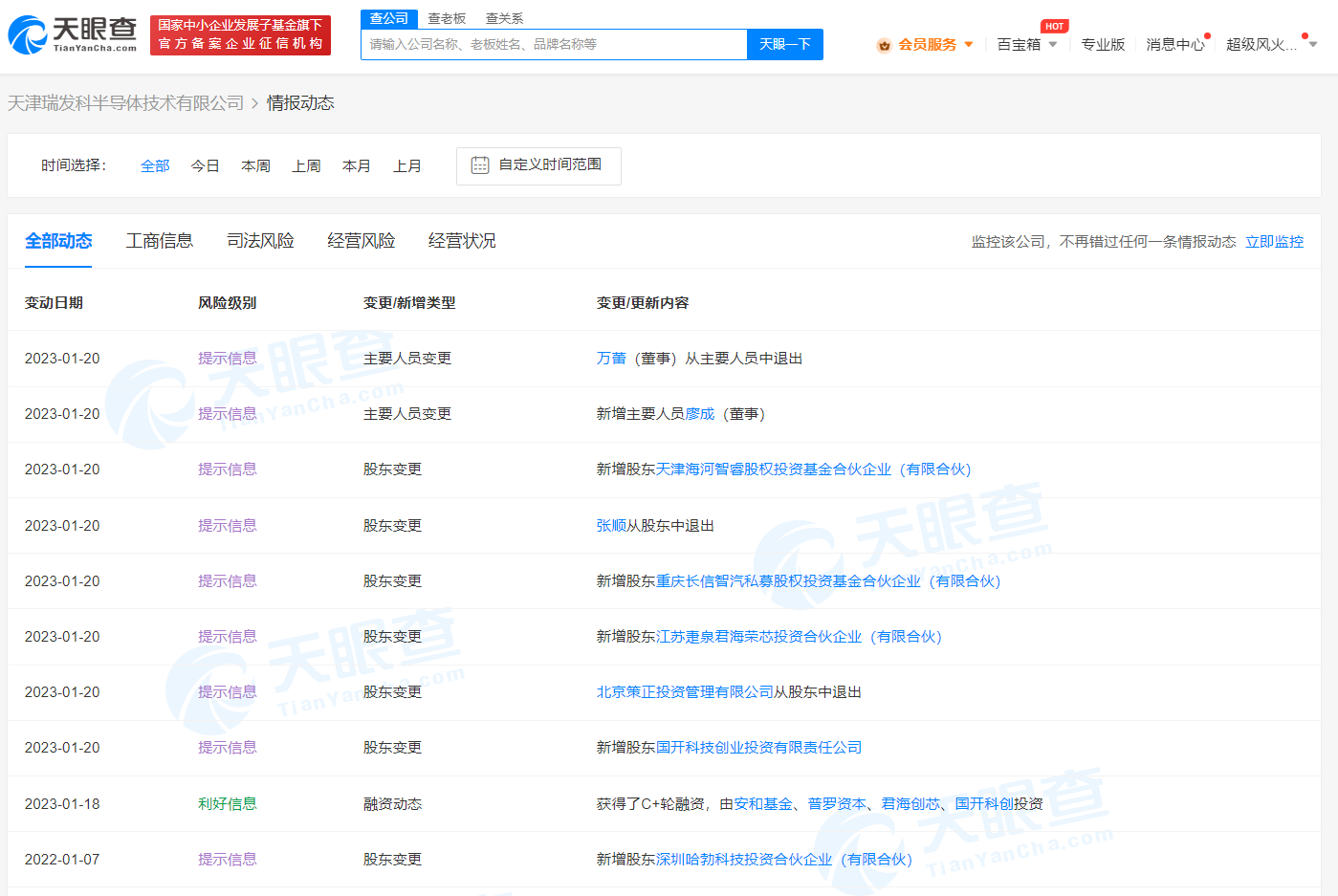
Task: Click the 立即监控 monitoring link
Action: [x=1273, y=241]
